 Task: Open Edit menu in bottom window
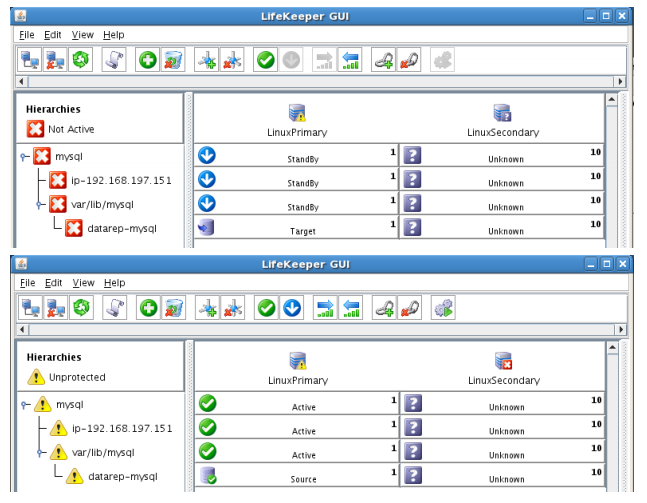(x=53, y=283)
